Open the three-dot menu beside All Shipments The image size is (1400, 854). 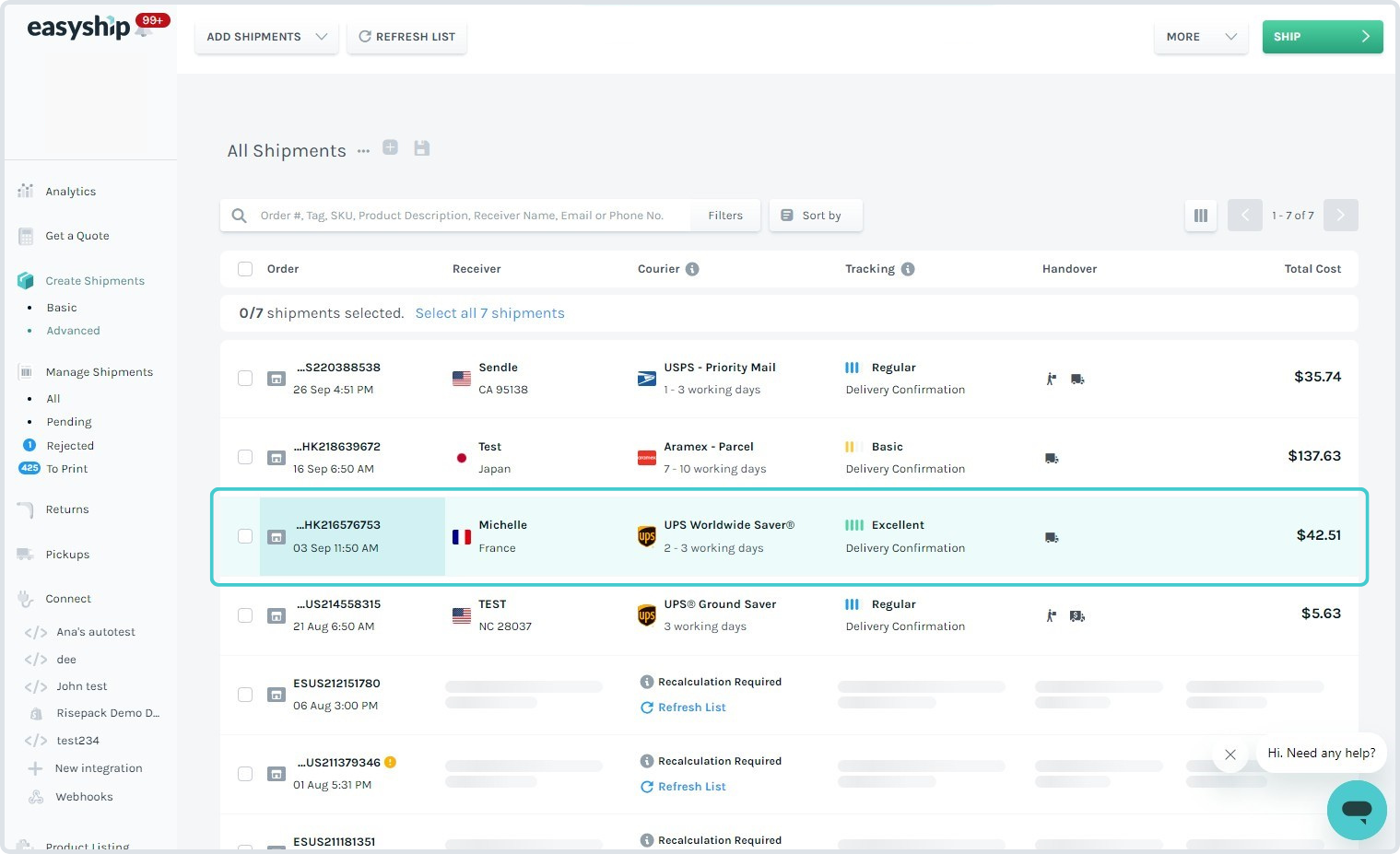point(363,151)
